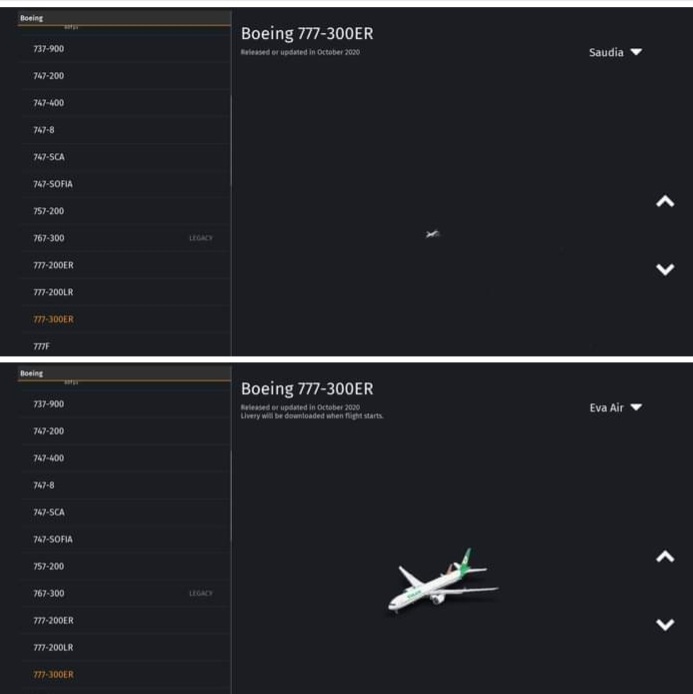Pick 747-SCA in the Eva Air screen's list

pyautogui.click(x=49, y=512)
